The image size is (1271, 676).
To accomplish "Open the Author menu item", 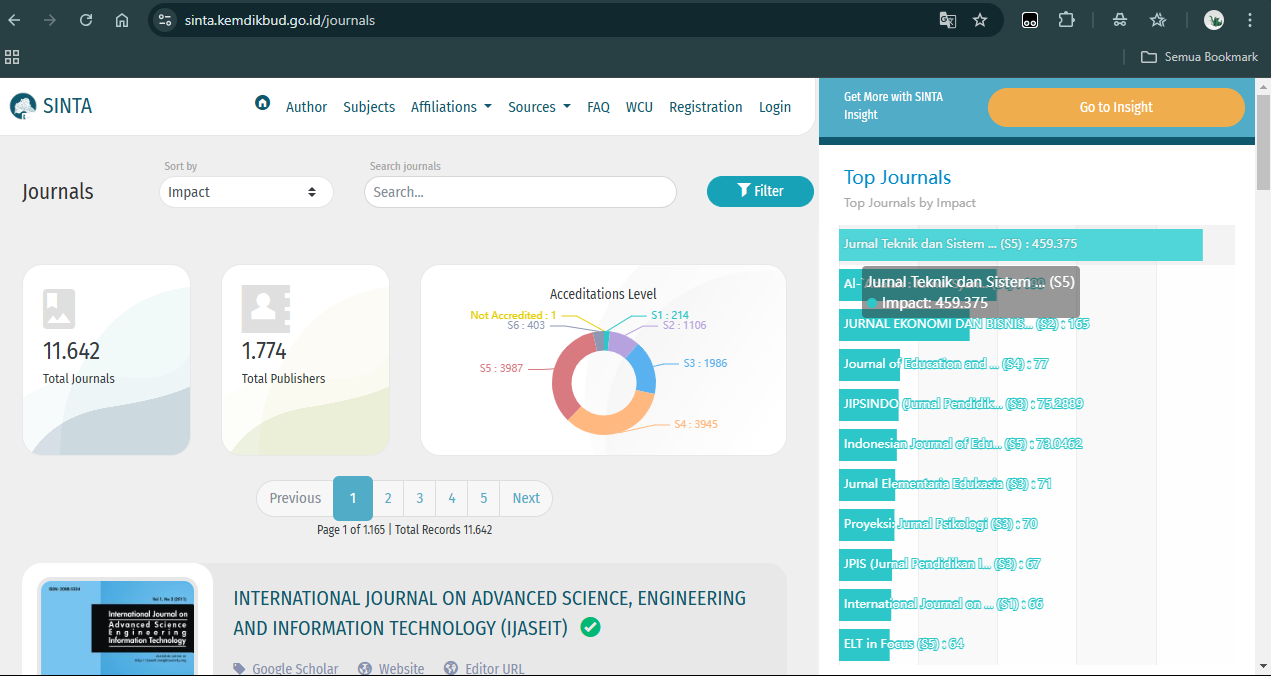I will coord(306,107).
